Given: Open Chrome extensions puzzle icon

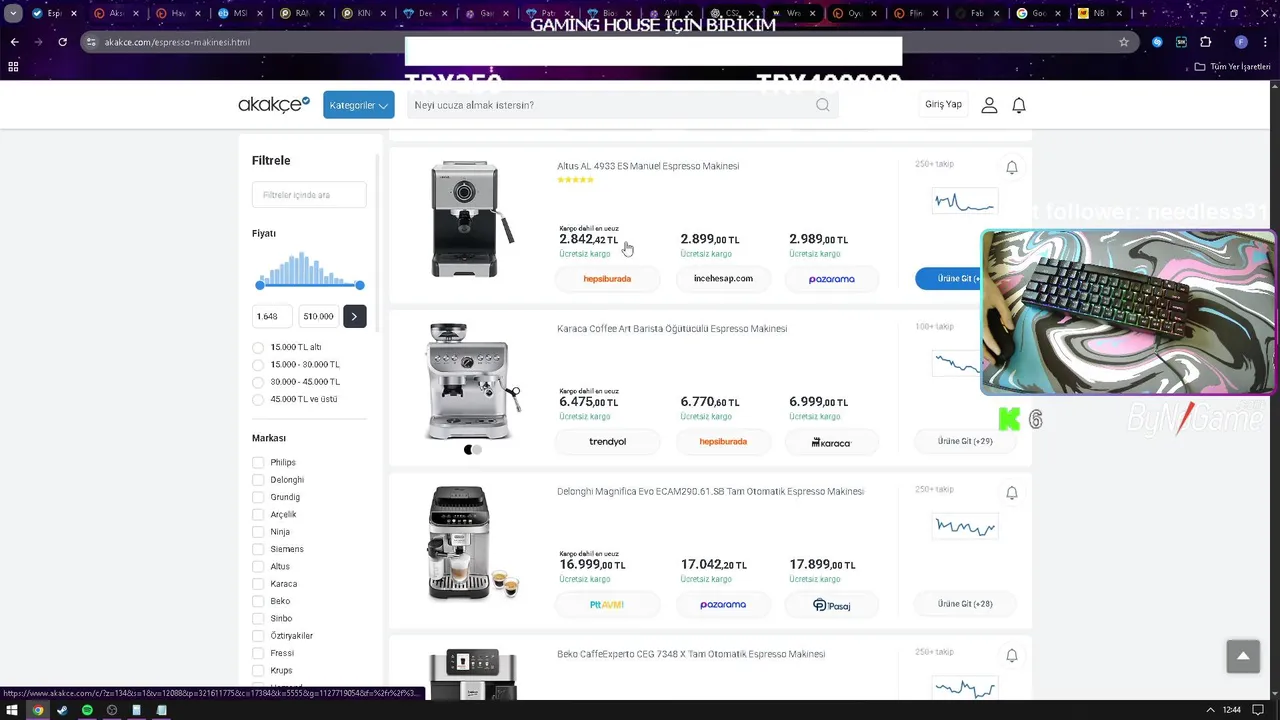Looking at the screenshot, I should click(1205, 42).
